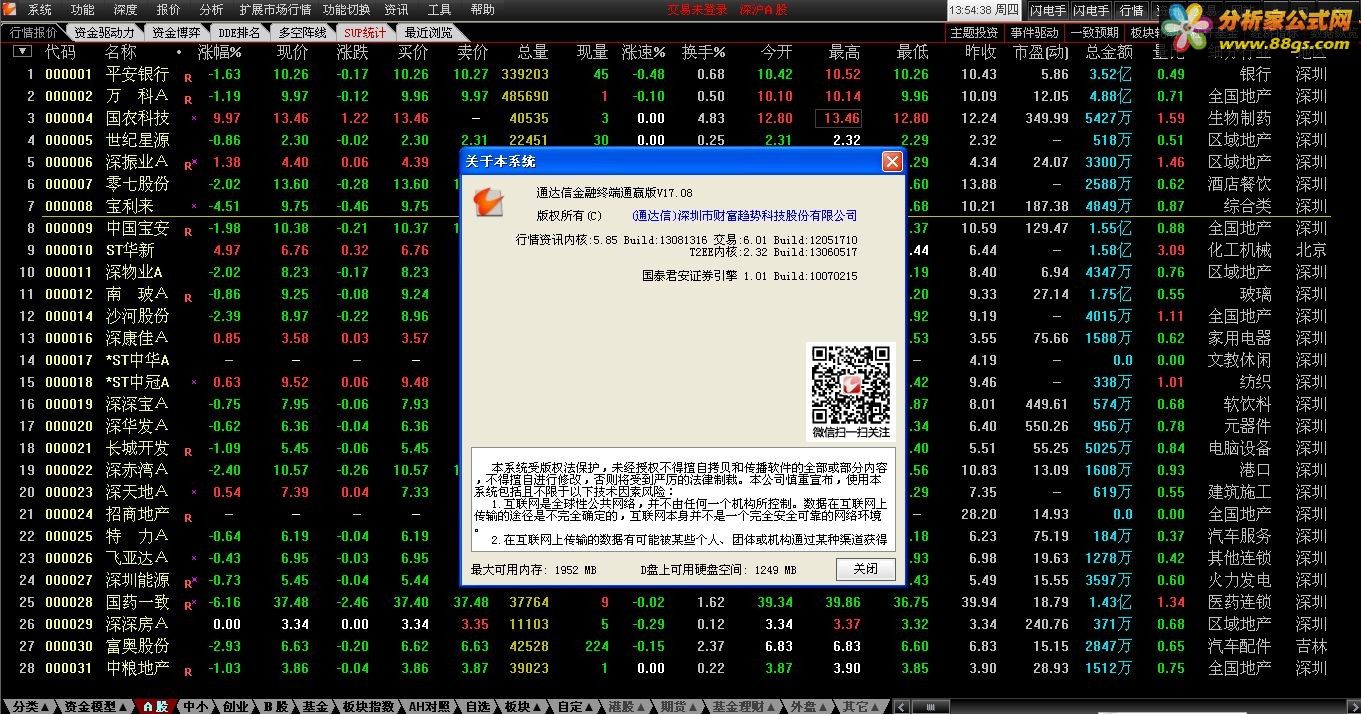Open the 扩展市场行情 menu
1361x714 pixels.
275,9
